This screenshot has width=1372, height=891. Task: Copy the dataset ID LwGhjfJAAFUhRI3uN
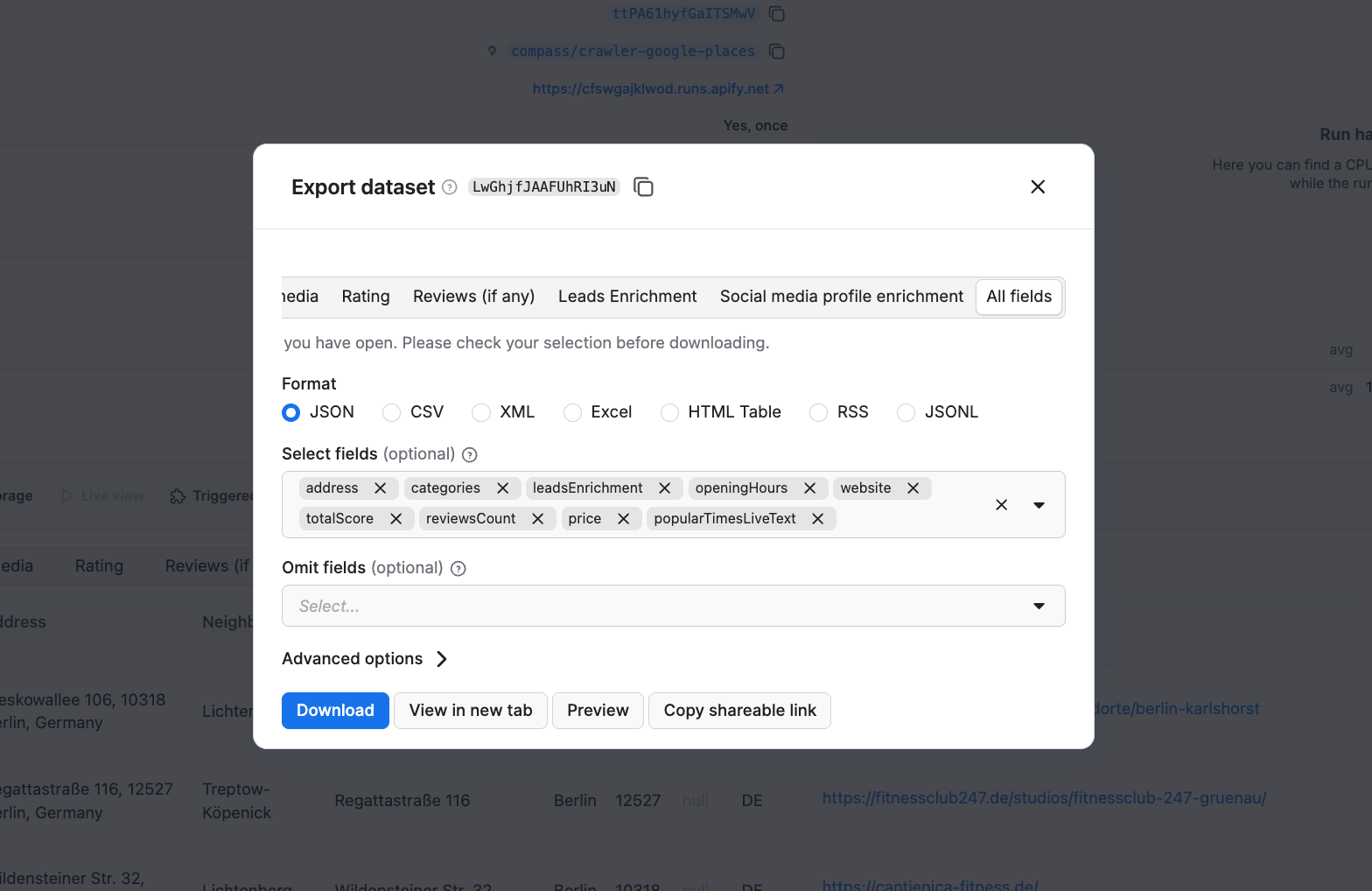(643, 187)
